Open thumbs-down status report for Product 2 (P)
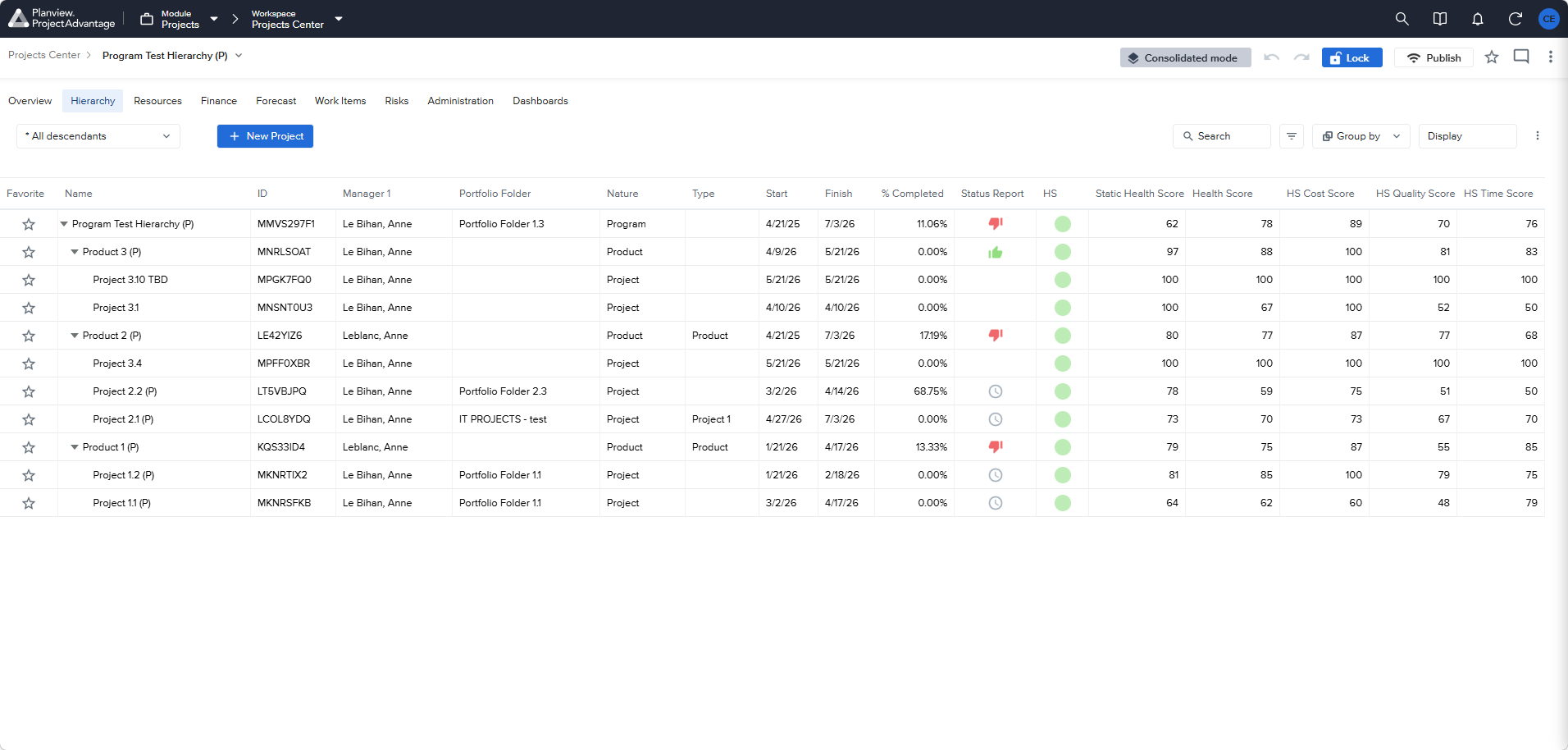Screen dimensions: 1568x750 pos(996,335)
